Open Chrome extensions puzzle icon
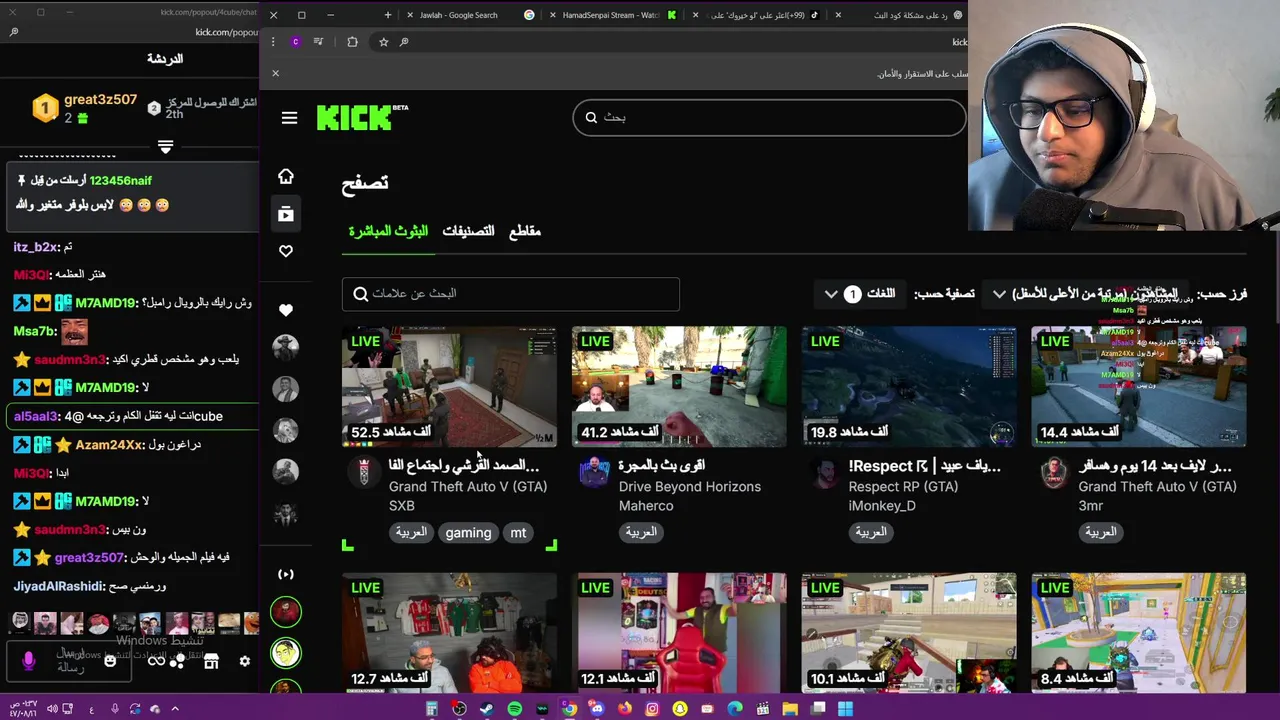Screen dimensions: 1280x720 click(352, 42)
